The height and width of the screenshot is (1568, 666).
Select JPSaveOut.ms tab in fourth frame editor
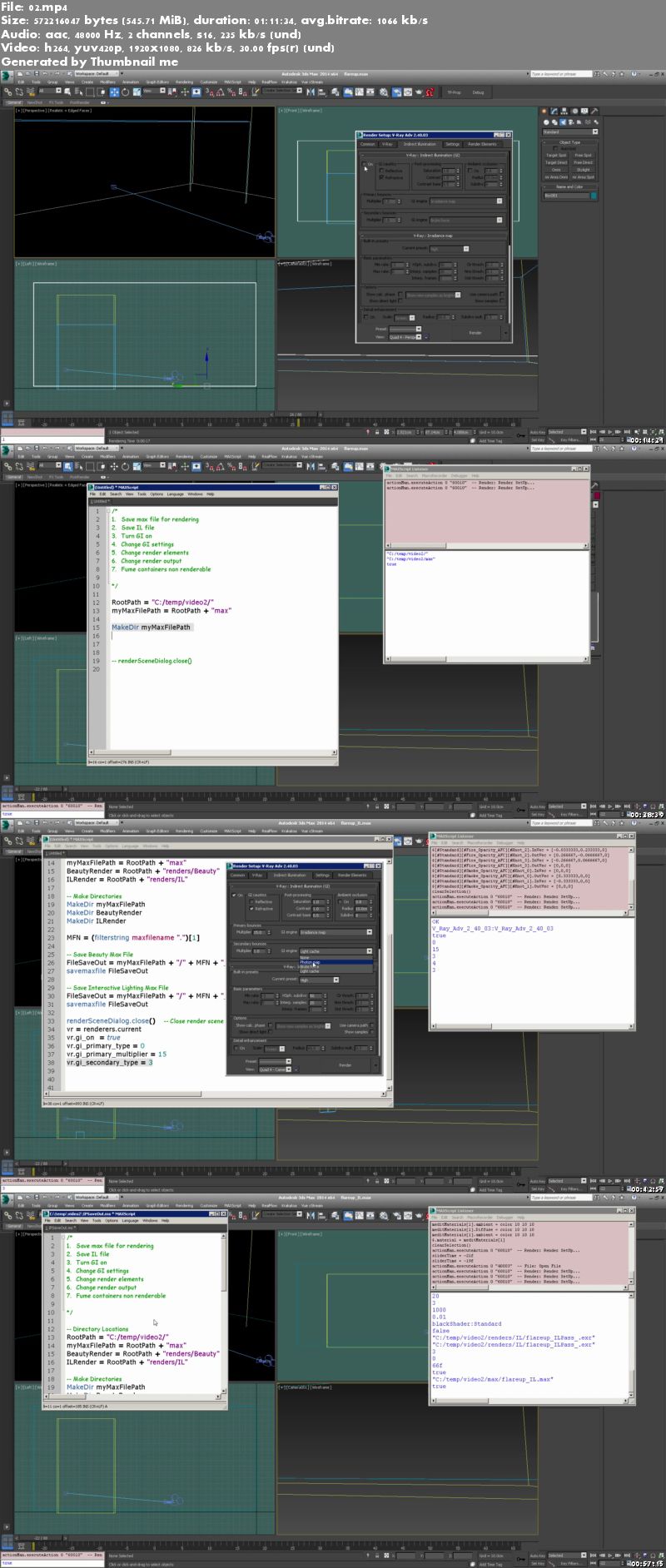click(x=61, y=1228)
